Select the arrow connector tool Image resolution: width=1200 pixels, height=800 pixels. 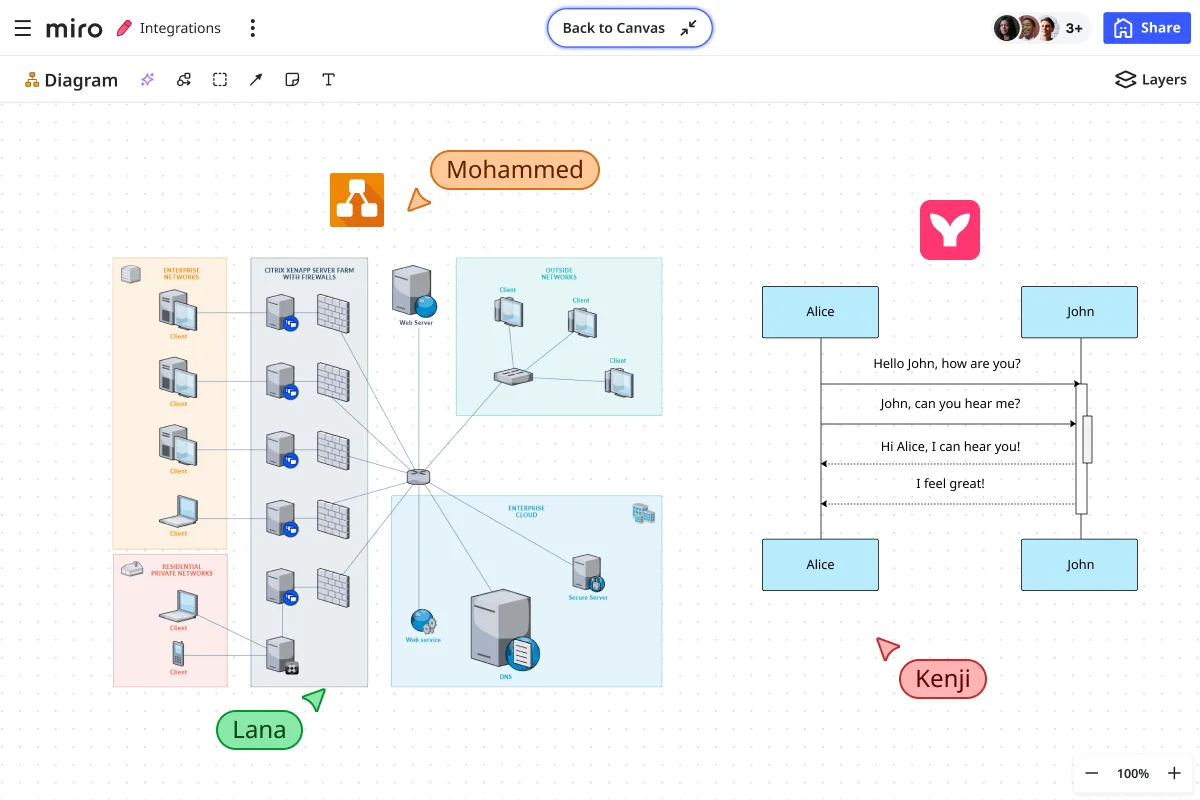256,80
